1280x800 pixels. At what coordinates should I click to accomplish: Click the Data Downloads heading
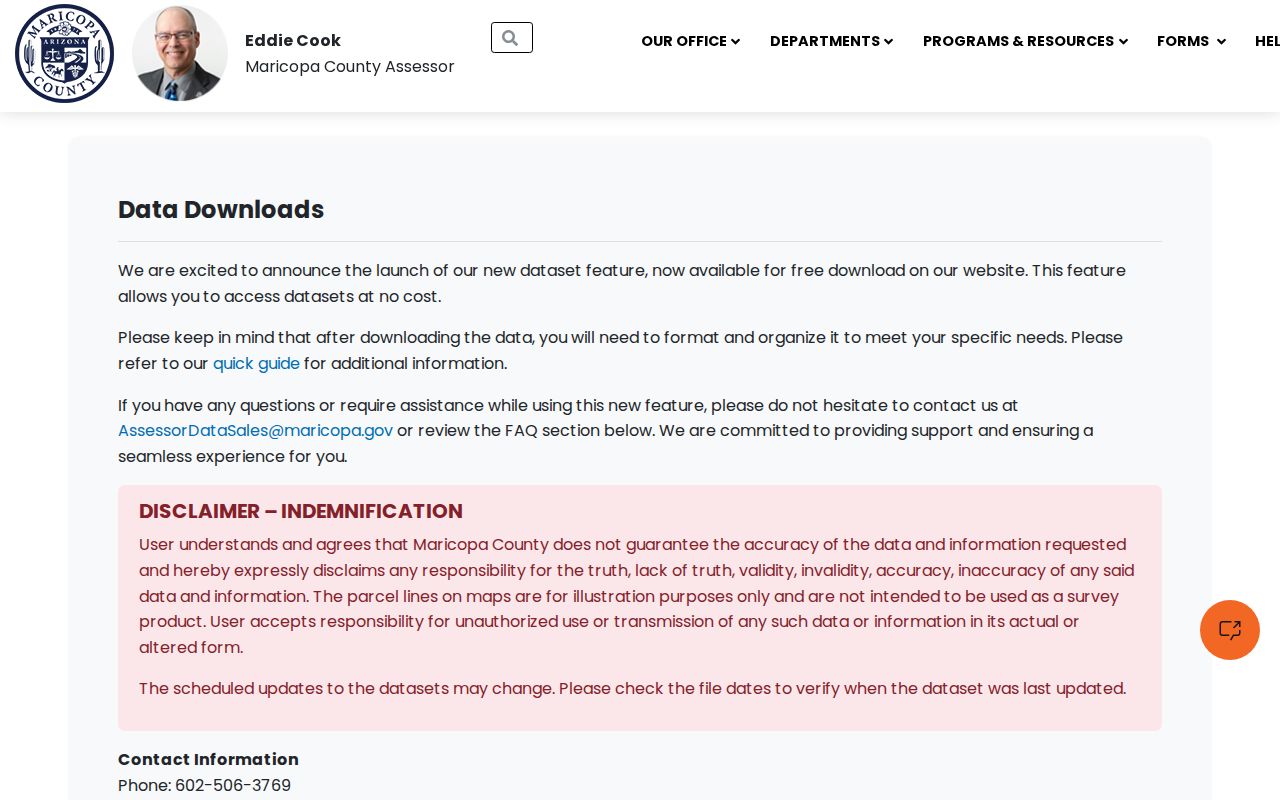point(221,209)
